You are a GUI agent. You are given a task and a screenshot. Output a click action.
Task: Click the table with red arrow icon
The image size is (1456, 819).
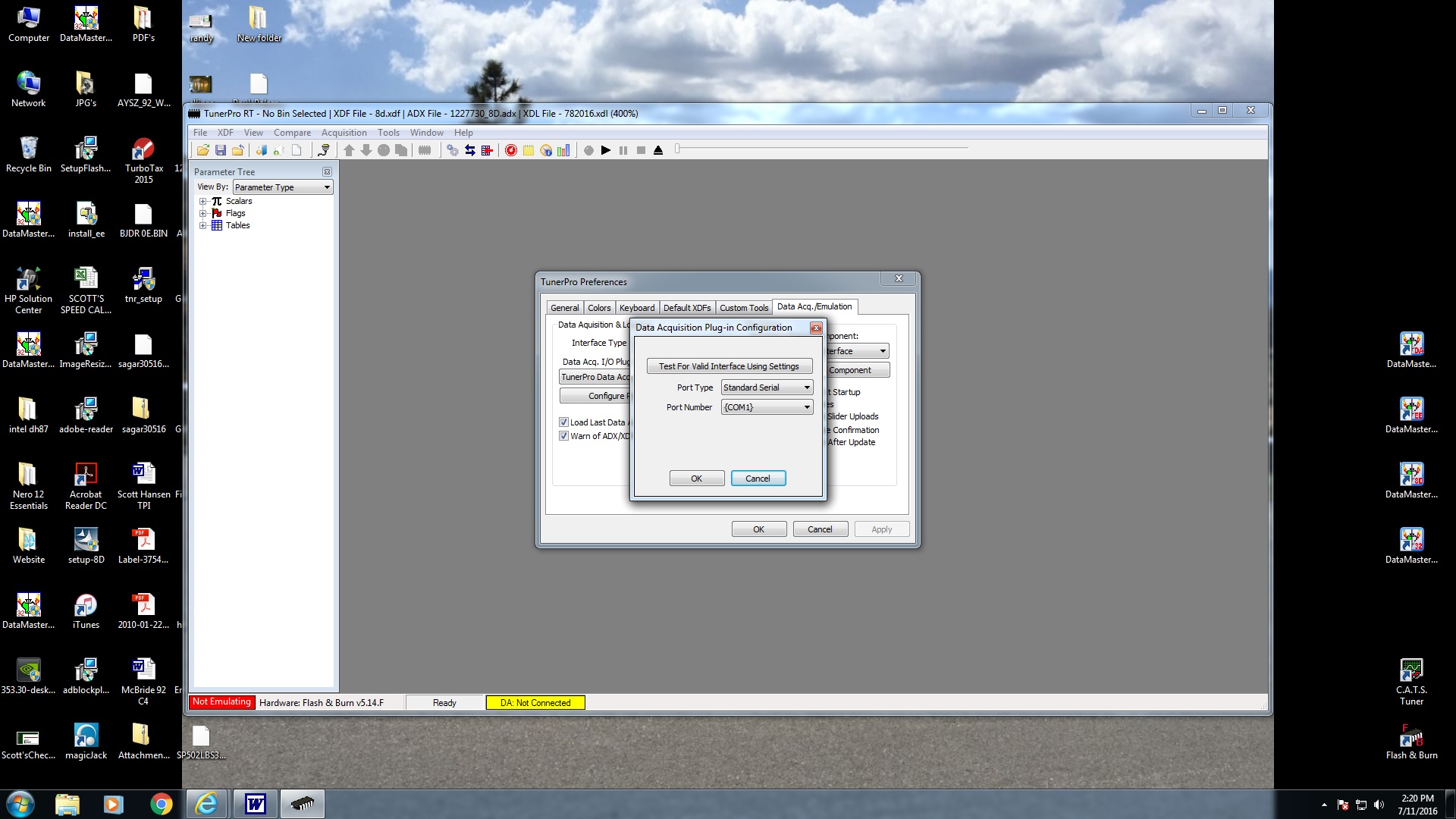[x=487, y=150]
